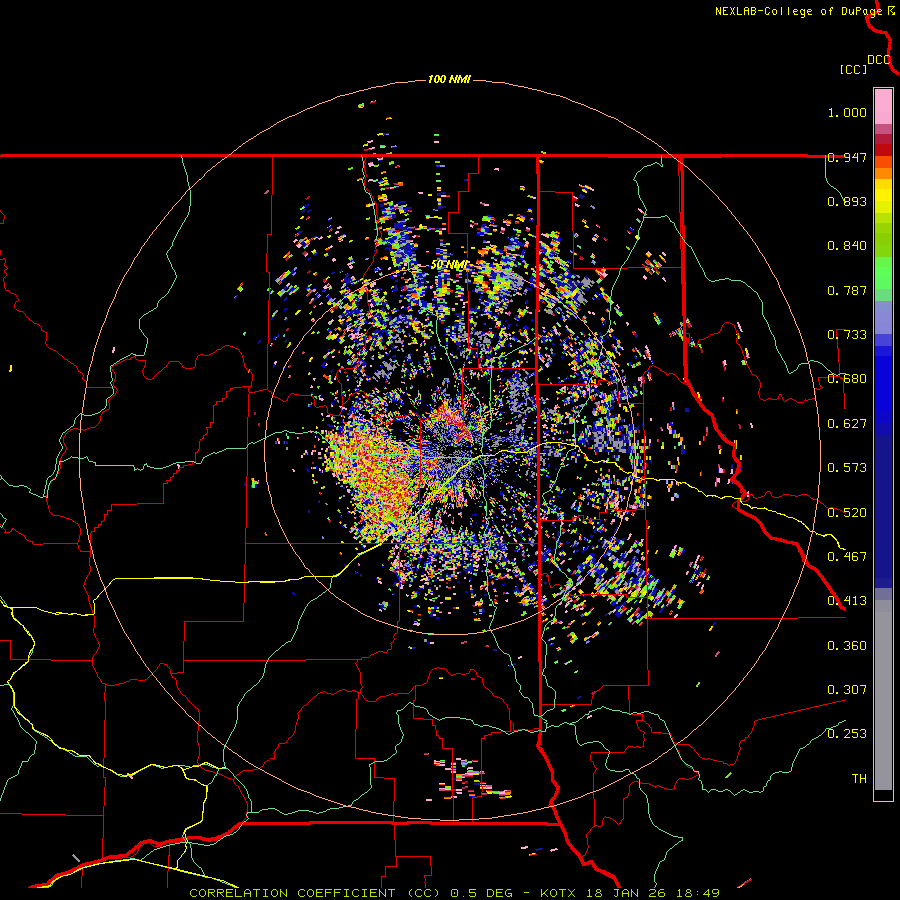Viewport: 900px width, 900px height.
Task: Click the [CC] legend unit label
Action: coord(853,69)
